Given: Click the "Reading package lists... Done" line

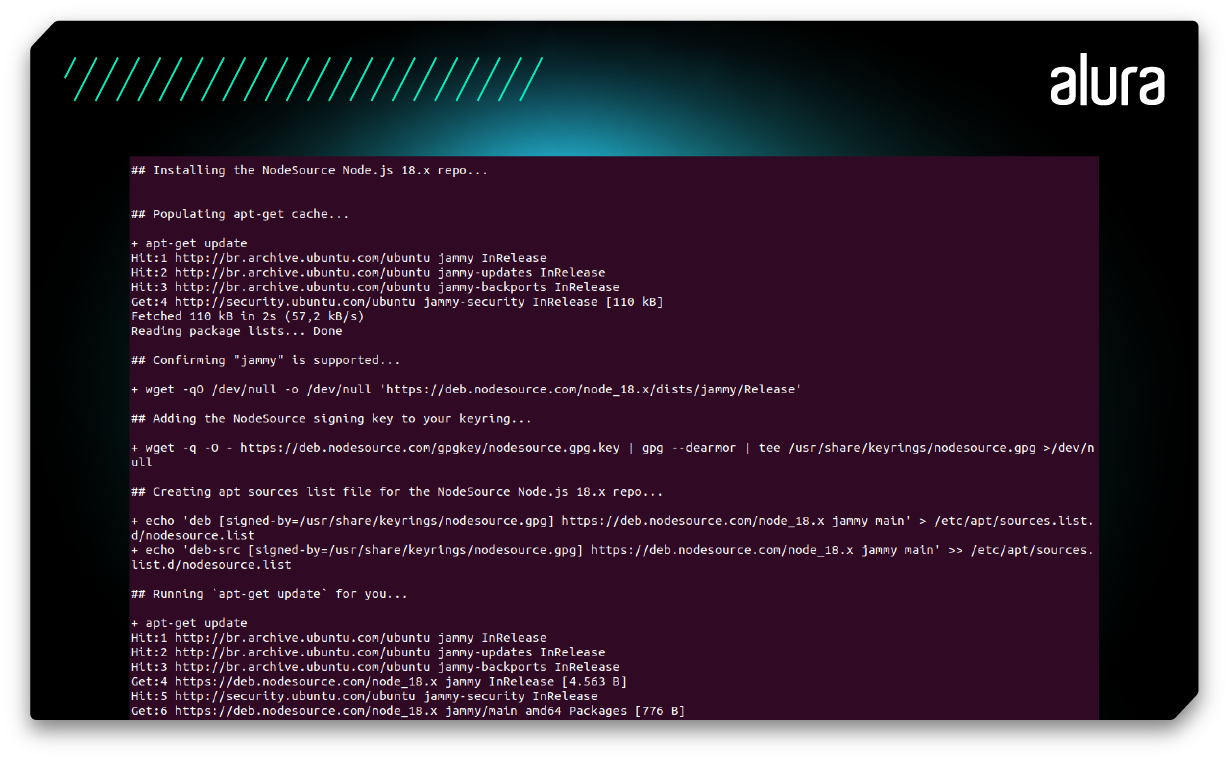Looking at the screenshot, I should (236, 331).
